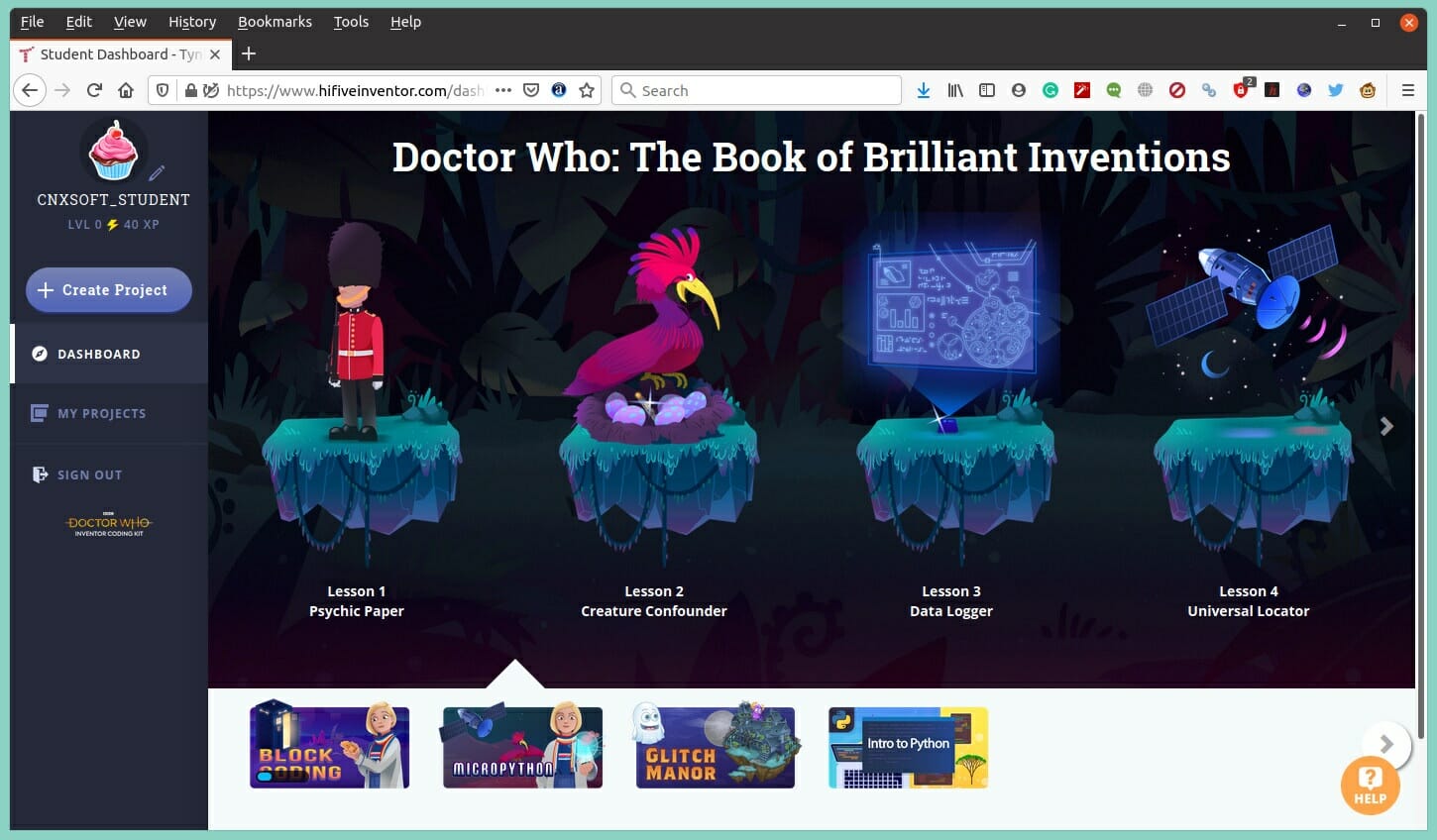Focus the browser Search field

757,90
